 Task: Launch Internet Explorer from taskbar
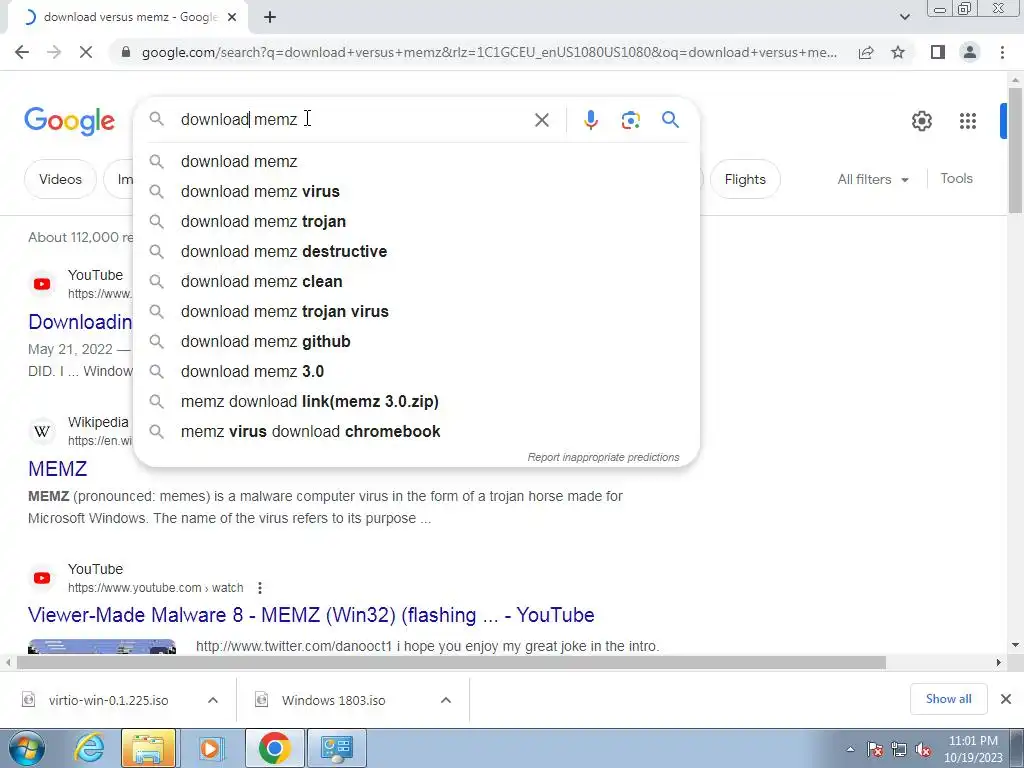coord(88,748)
